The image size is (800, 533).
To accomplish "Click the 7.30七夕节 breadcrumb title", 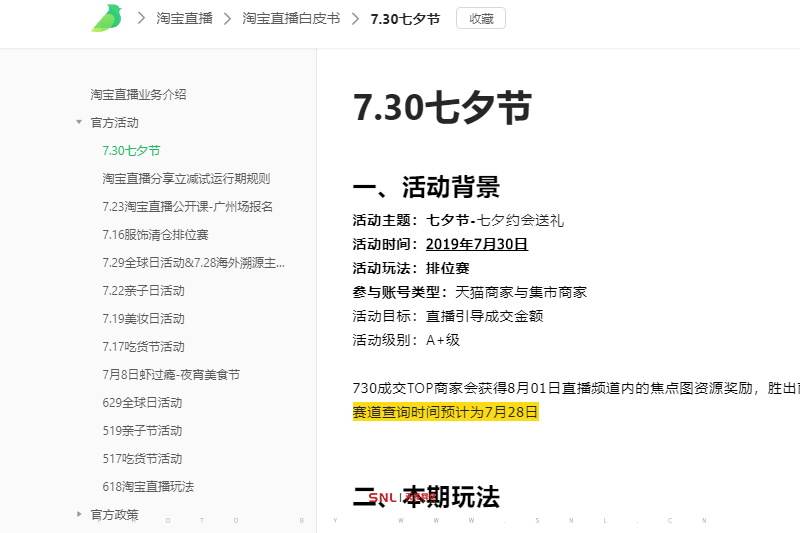I will [405, 19].
